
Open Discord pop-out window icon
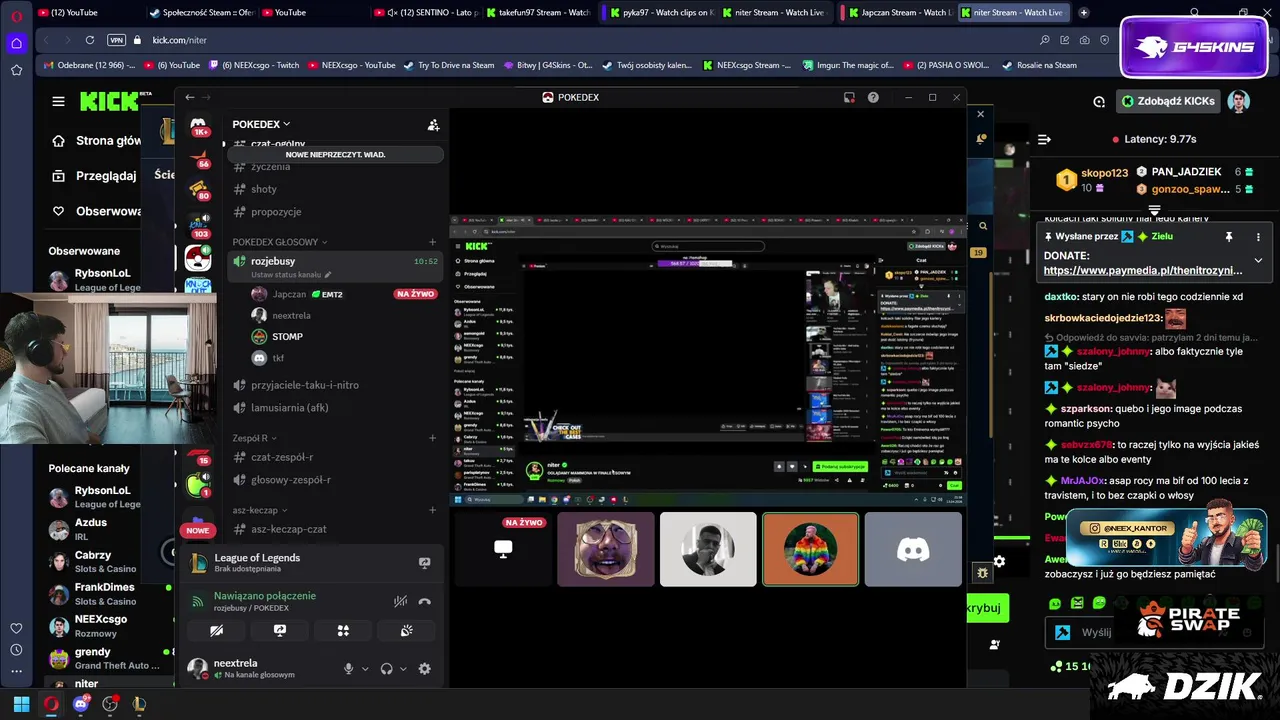[849, 97]
